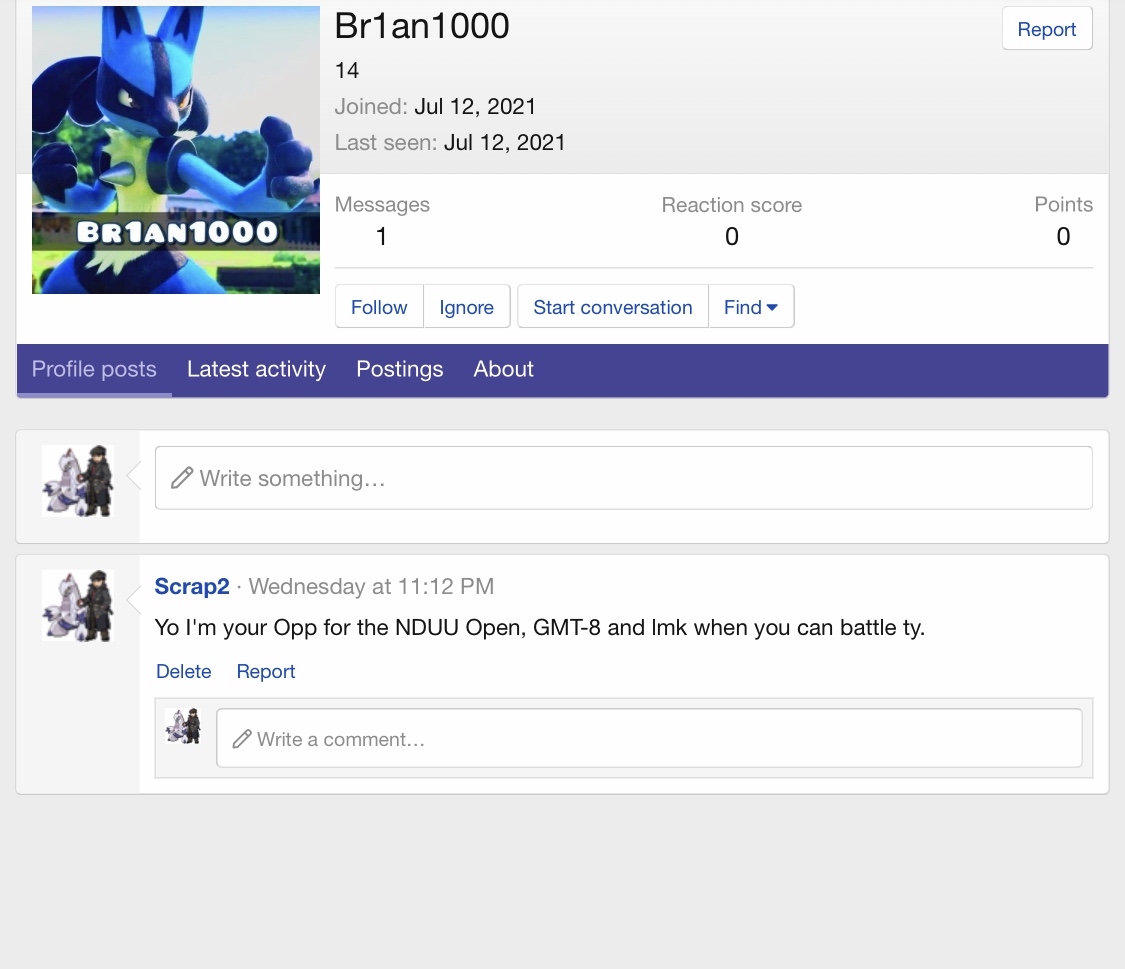This screenshot has width=1125, height=969.
Task: Focus the Write a comment field
Action: coord(649,739)
